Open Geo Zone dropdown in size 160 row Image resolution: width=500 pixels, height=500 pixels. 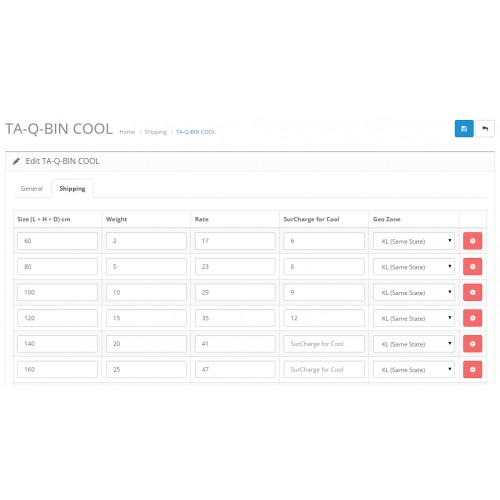click(x=414, y=369)
